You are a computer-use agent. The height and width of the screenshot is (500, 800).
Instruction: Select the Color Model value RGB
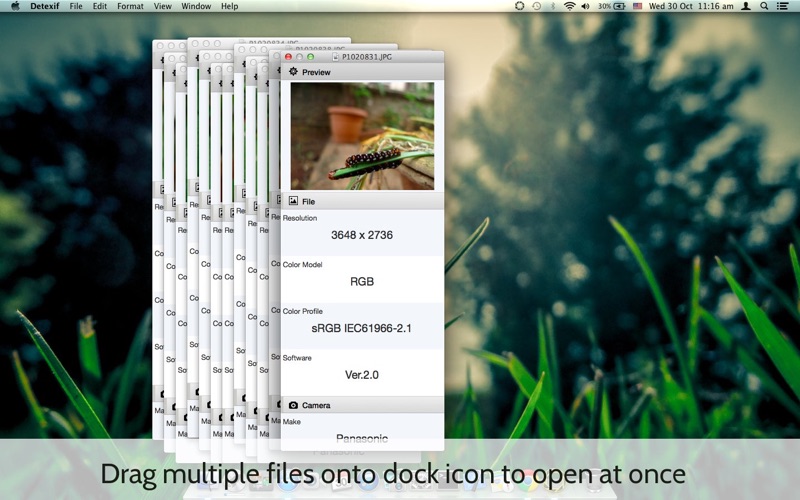pyautogui.click(x=362, y=281)
